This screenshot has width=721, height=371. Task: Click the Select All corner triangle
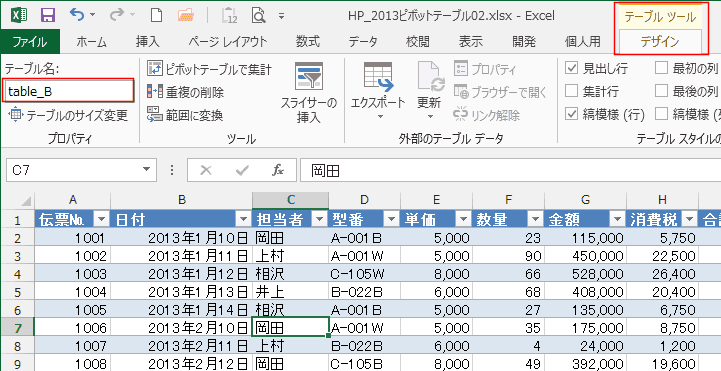tap(26, 201)
